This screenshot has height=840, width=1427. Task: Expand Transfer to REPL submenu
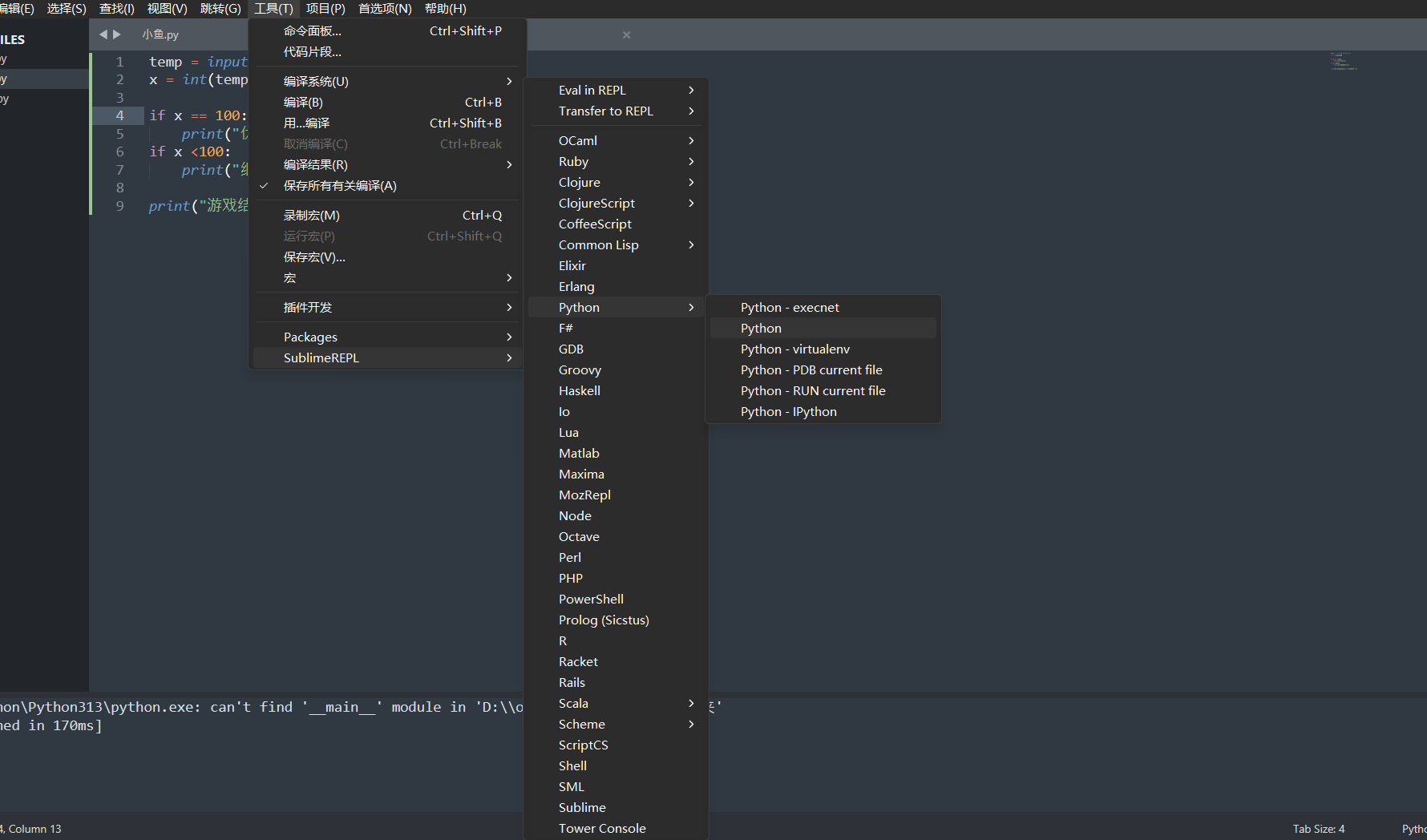tap(616, 111)
